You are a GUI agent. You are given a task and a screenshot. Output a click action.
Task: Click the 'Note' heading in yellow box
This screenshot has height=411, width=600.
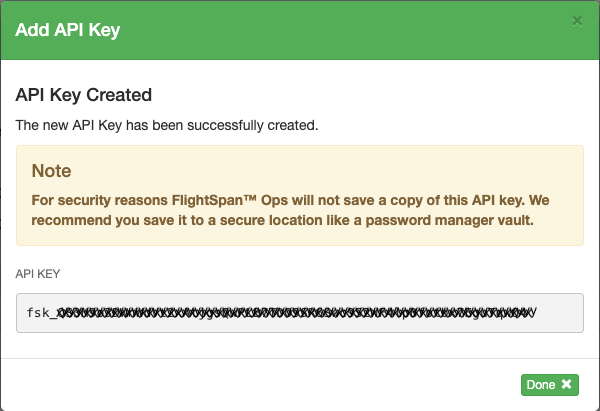(52, 171)
